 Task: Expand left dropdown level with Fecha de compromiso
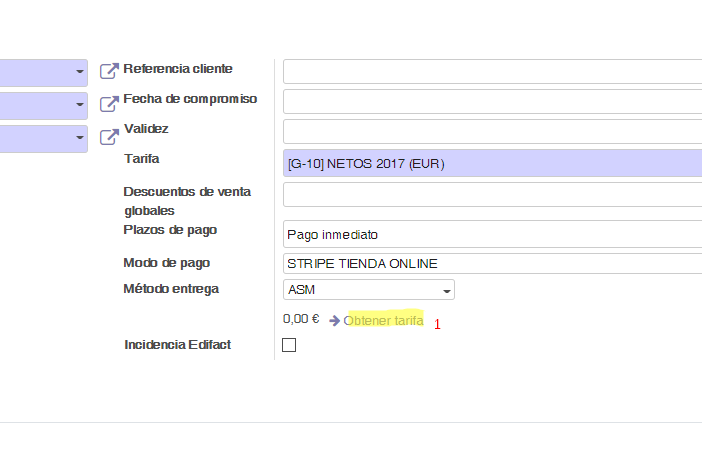tap(79, 105)
